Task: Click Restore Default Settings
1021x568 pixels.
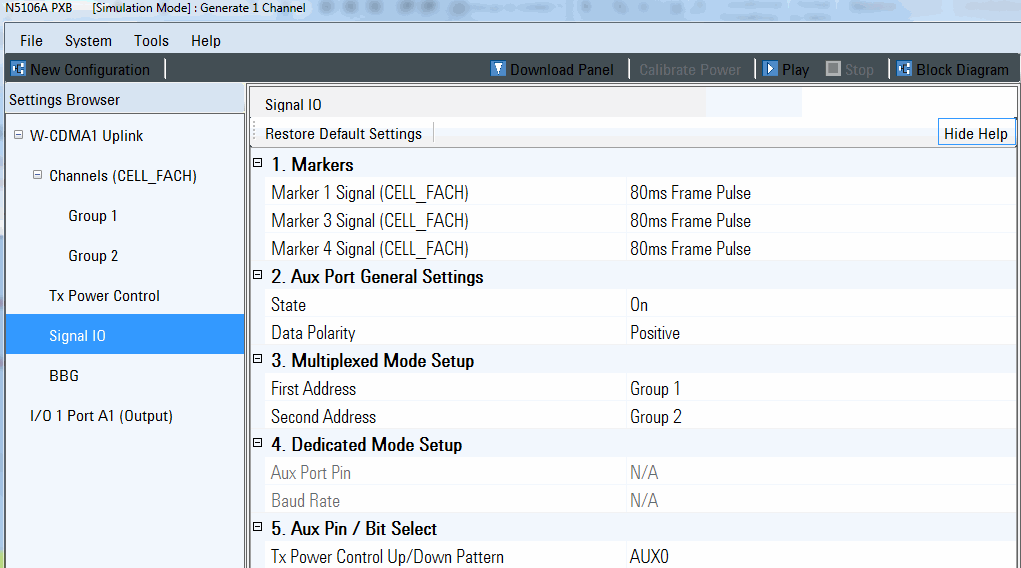Action: (343, 134)
